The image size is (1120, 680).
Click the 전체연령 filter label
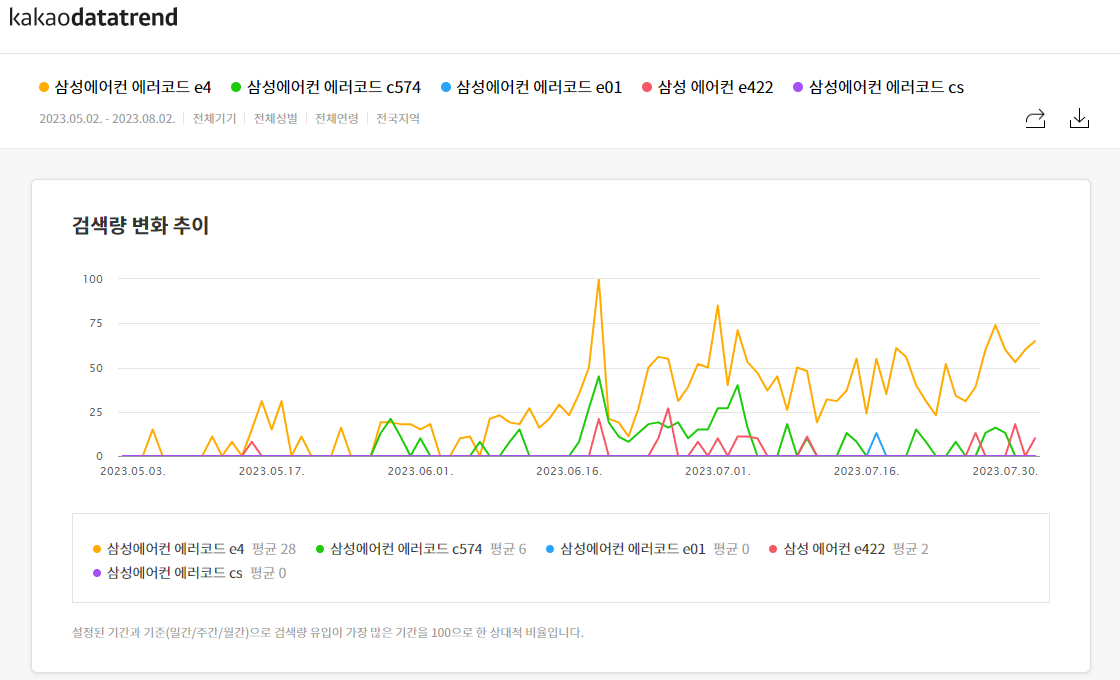coord(336,119)
